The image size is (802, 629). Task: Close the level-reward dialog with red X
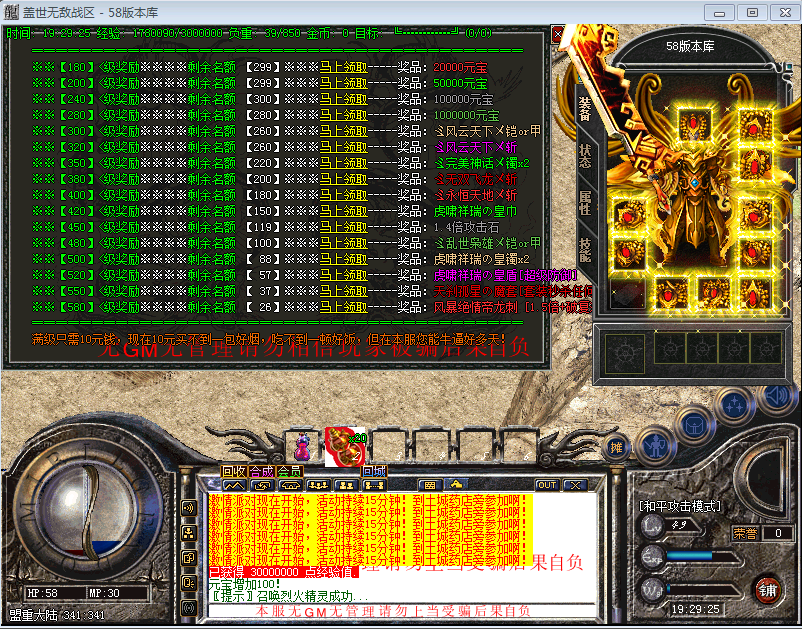click(x=558, y=34)
